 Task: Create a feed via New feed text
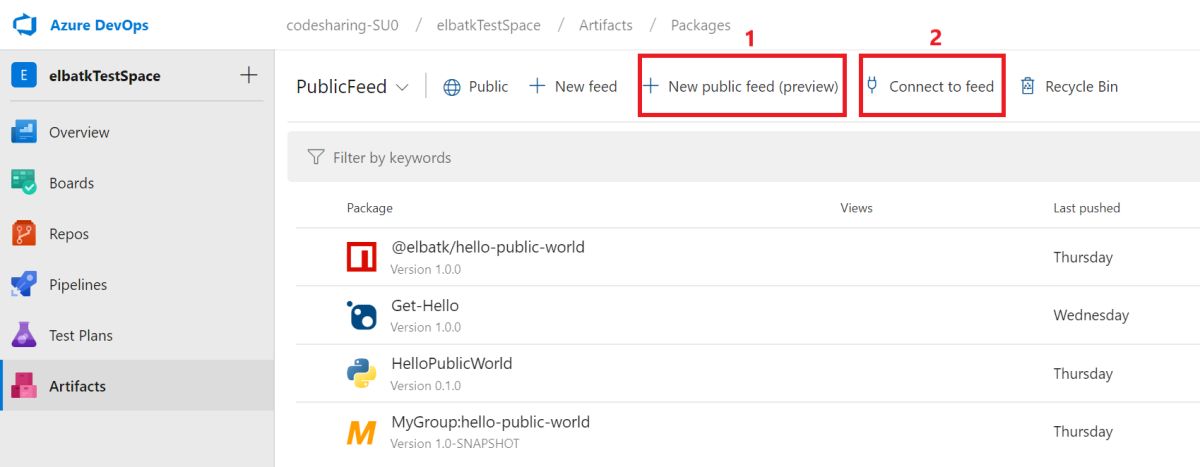(x=585, y=87)
